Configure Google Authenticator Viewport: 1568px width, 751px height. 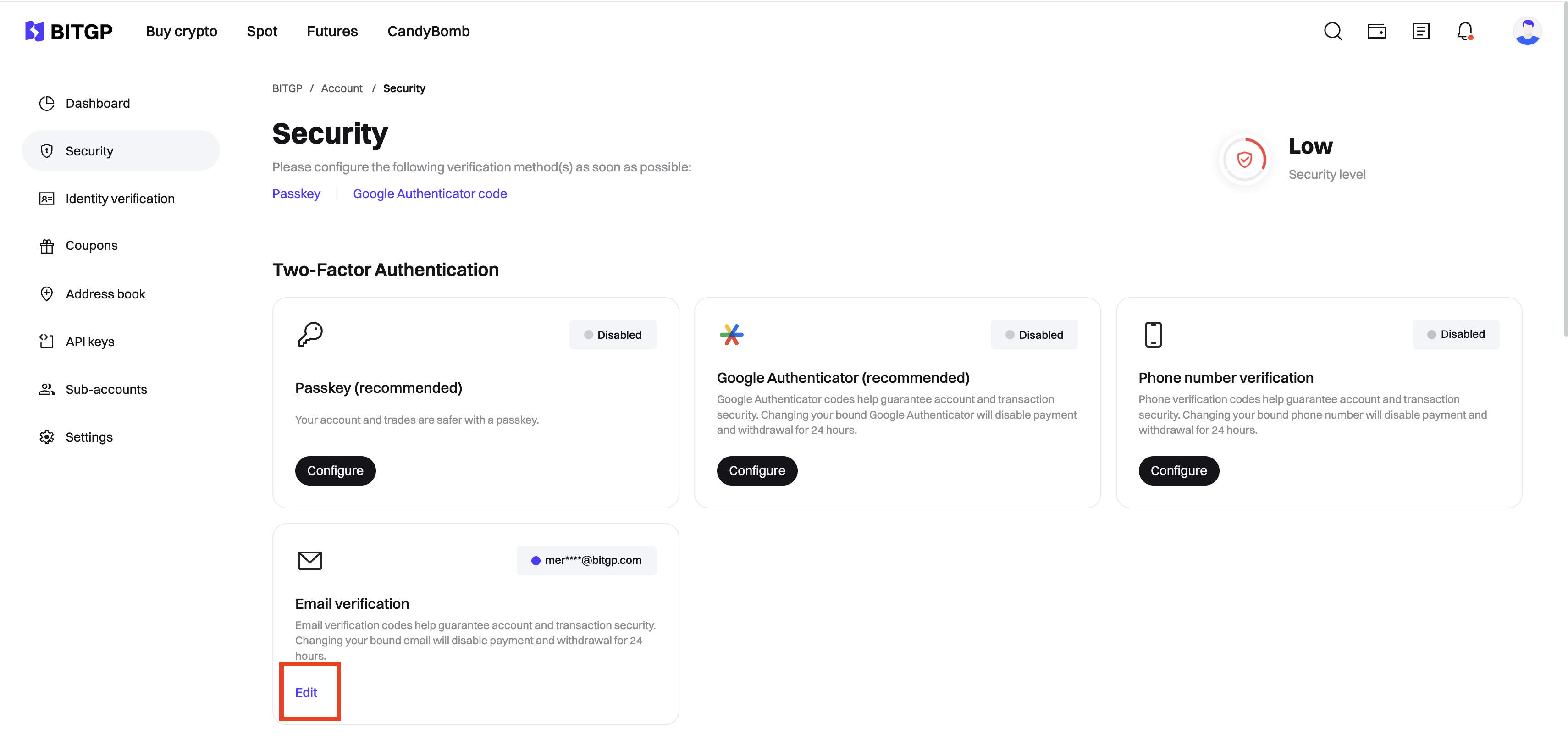(756, 470)
